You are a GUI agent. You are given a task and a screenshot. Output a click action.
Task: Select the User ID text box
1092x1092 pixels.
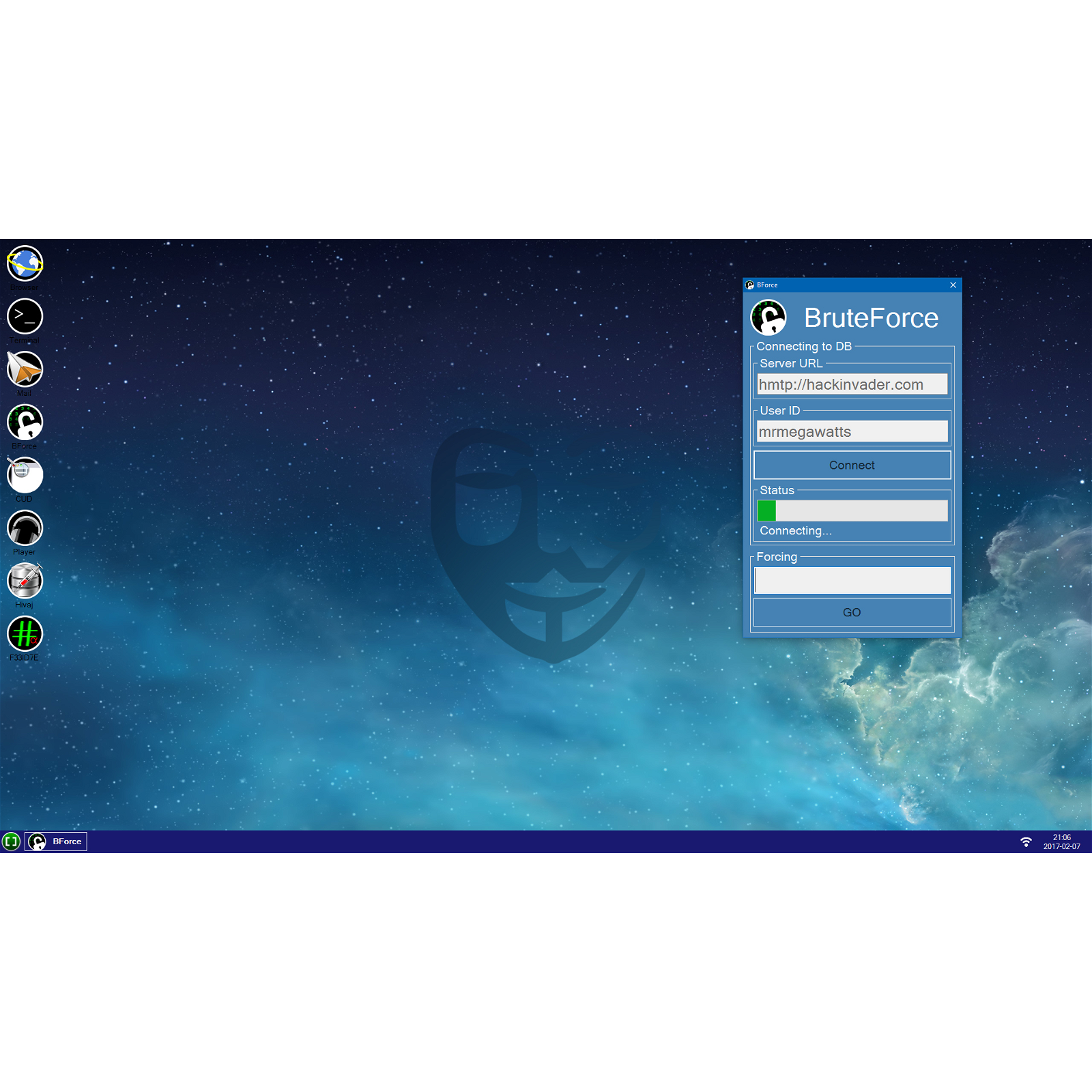[851, 431]
